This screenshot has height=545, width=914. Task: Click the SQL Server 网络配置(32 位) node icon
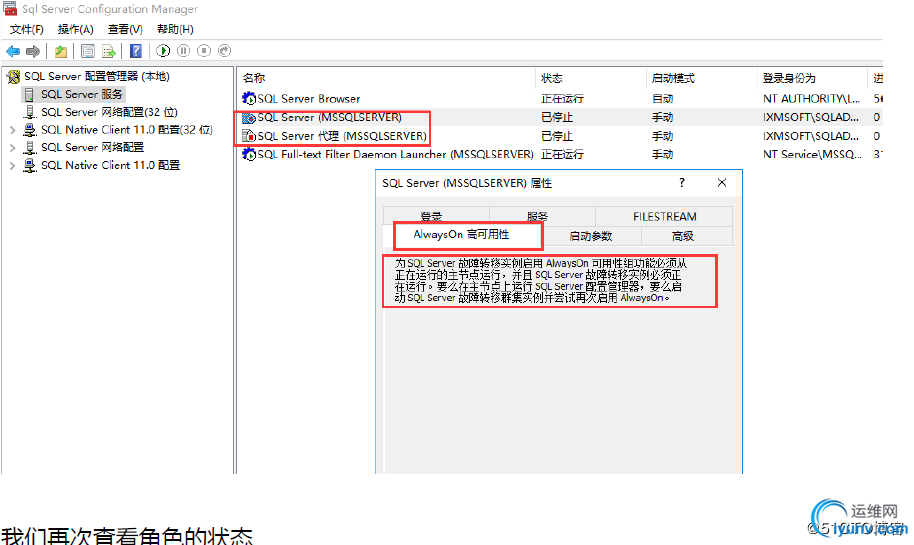30,112
